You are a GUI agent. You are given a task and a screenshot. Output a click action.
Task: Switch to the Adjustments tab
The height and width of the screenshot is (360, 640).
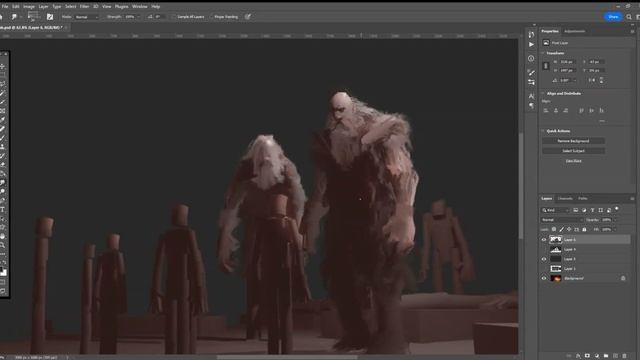coord(574,31)
